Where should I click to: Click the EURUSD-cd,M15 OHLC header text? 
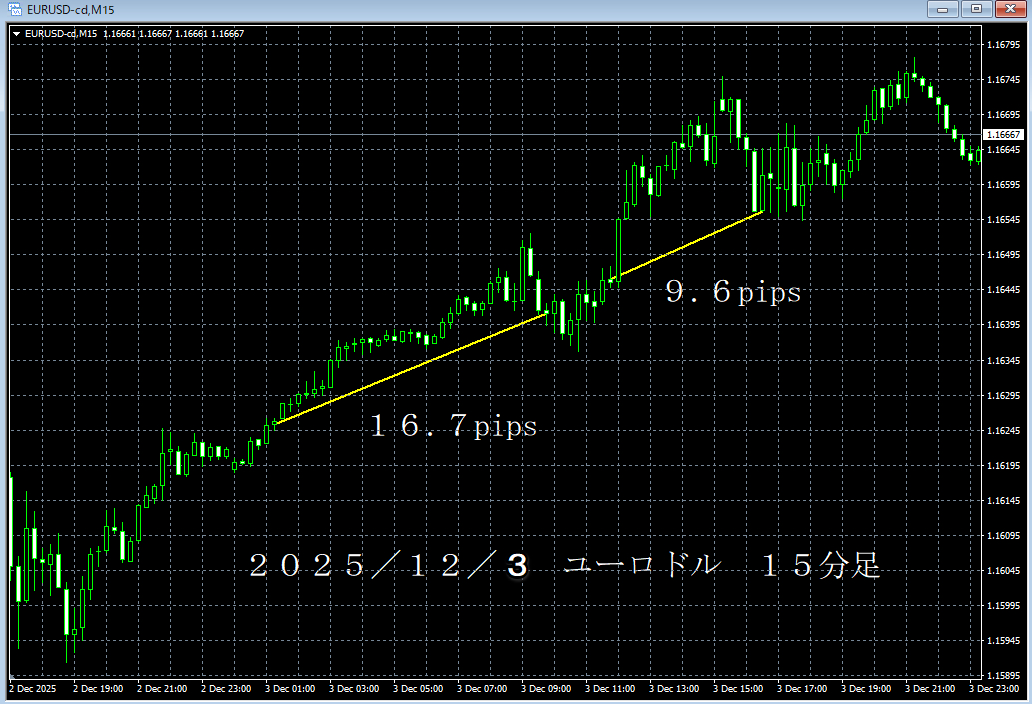[x=134, y=34]
